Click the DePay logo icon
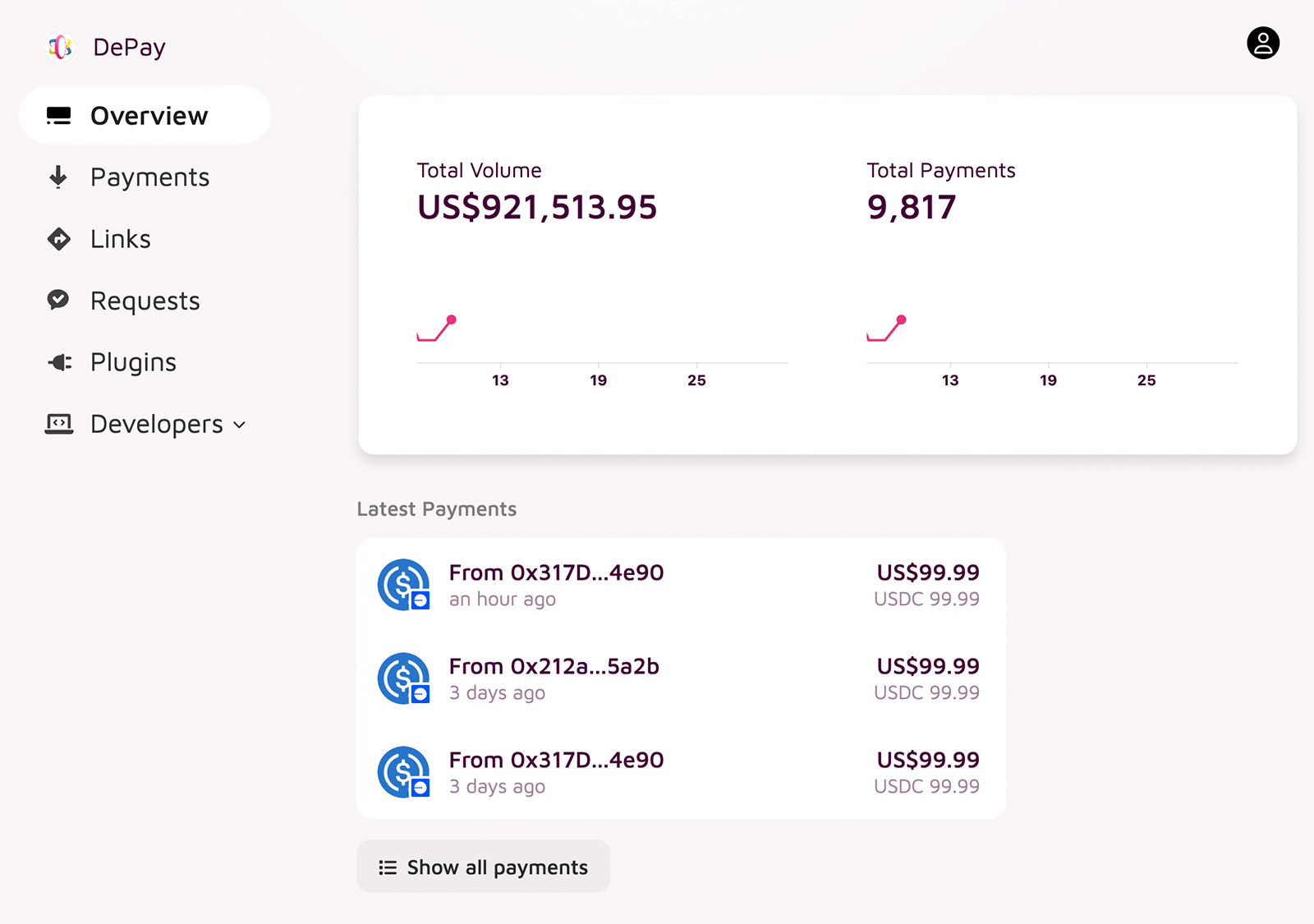1314x924 pixels. (60, 47)
